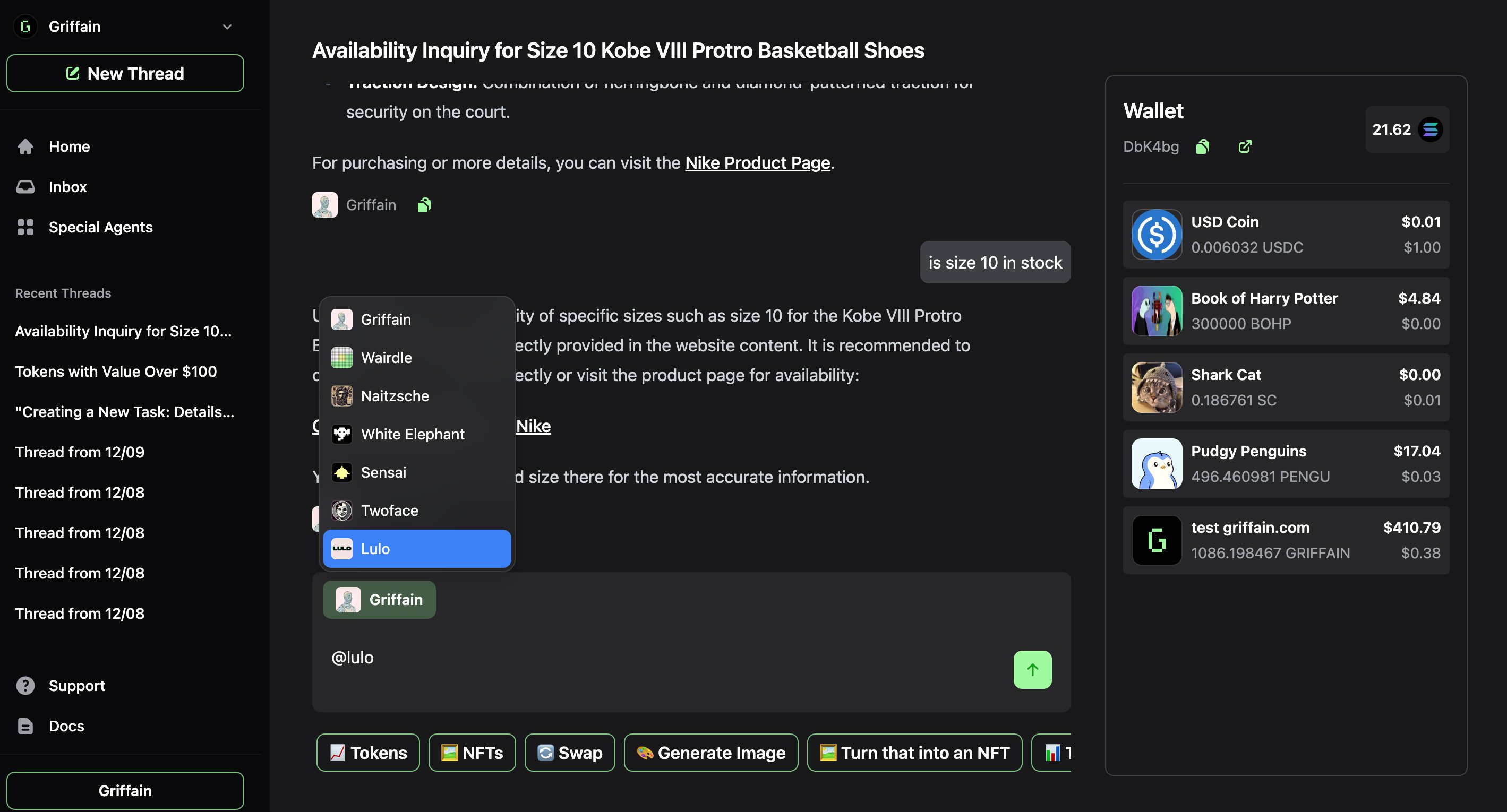Copy the wallet address DbK4bg
Viewport: 1507px width, 812px height.
[x=1202, y=146]
